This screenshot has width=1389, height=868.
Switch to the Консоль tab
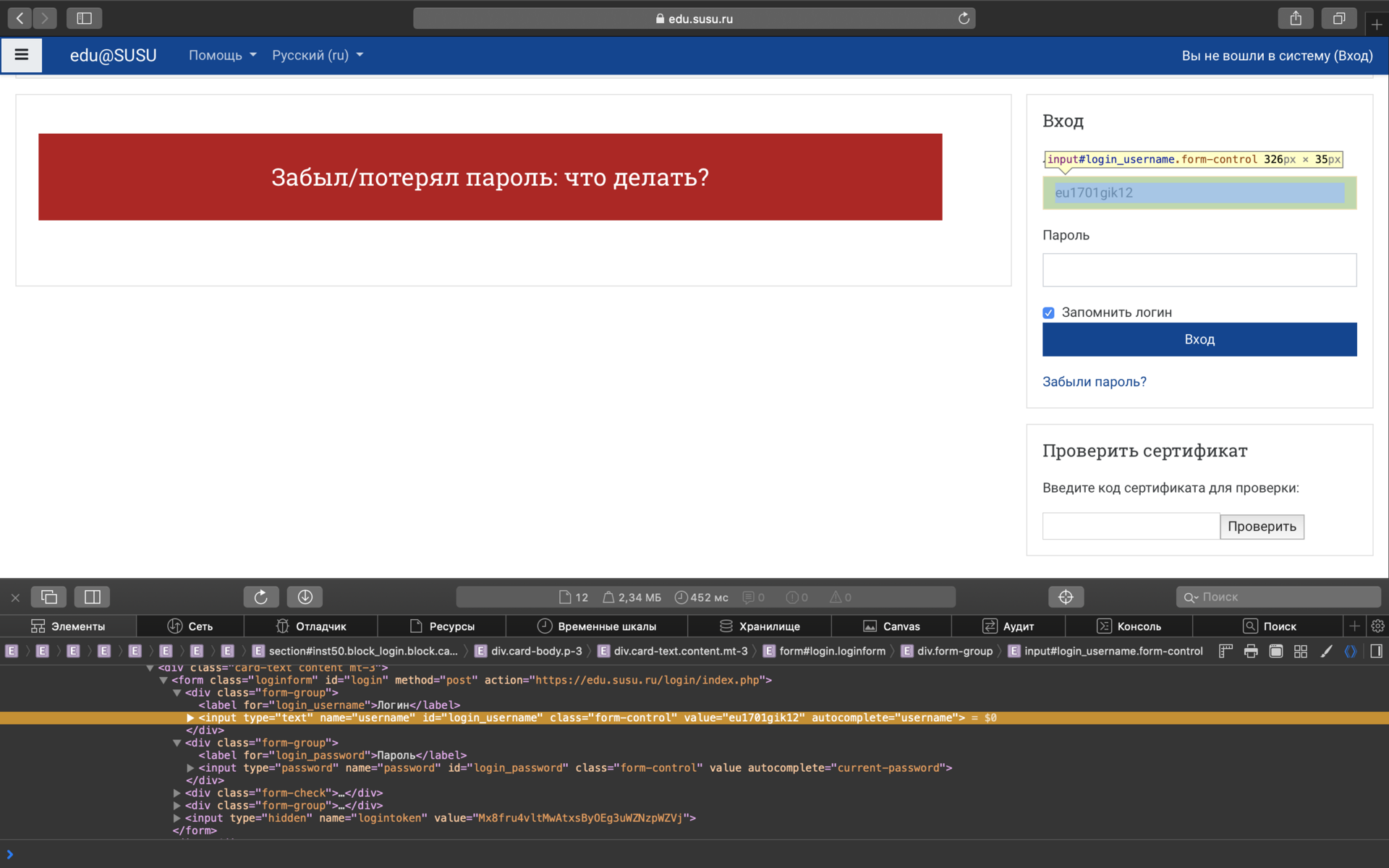[1129, 626]
